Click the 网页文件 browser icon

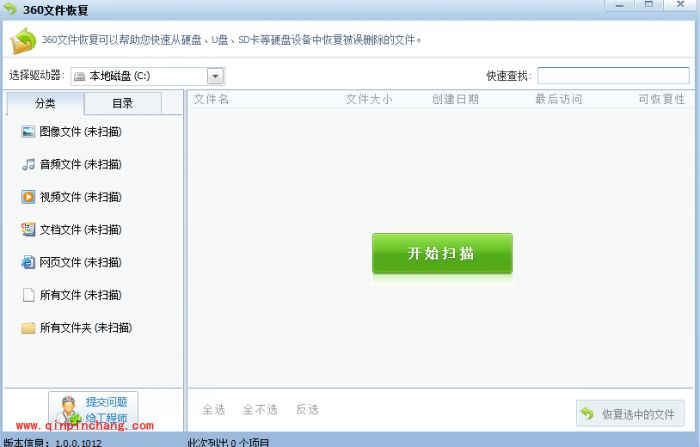point(28,262)
